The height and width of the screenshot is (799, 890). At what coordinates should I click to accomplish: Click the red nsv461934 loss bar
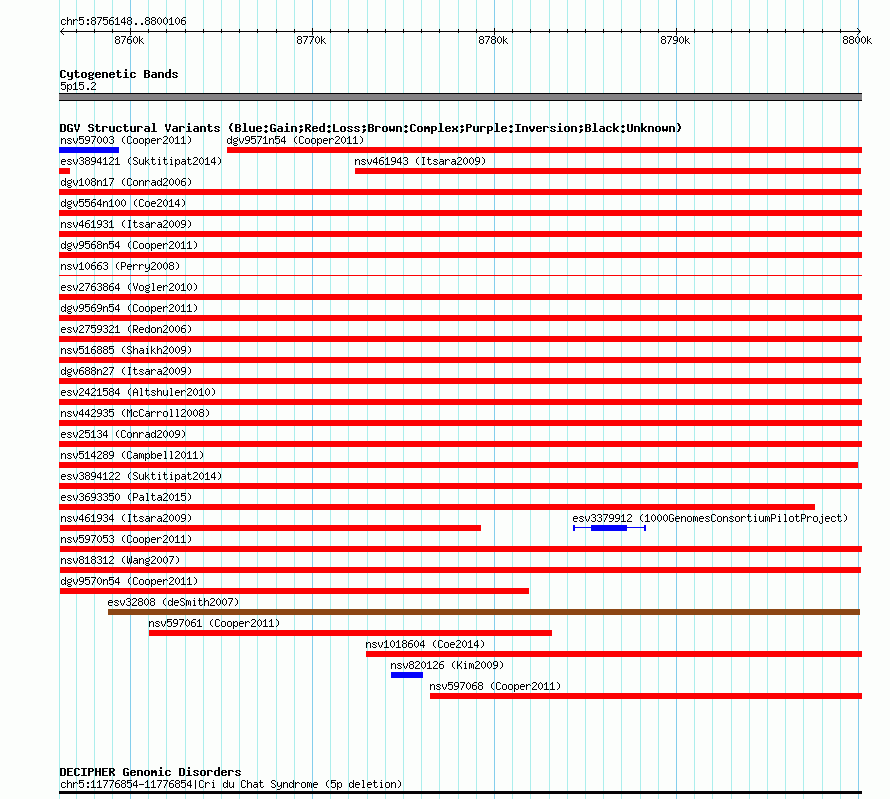click(270, 528)
